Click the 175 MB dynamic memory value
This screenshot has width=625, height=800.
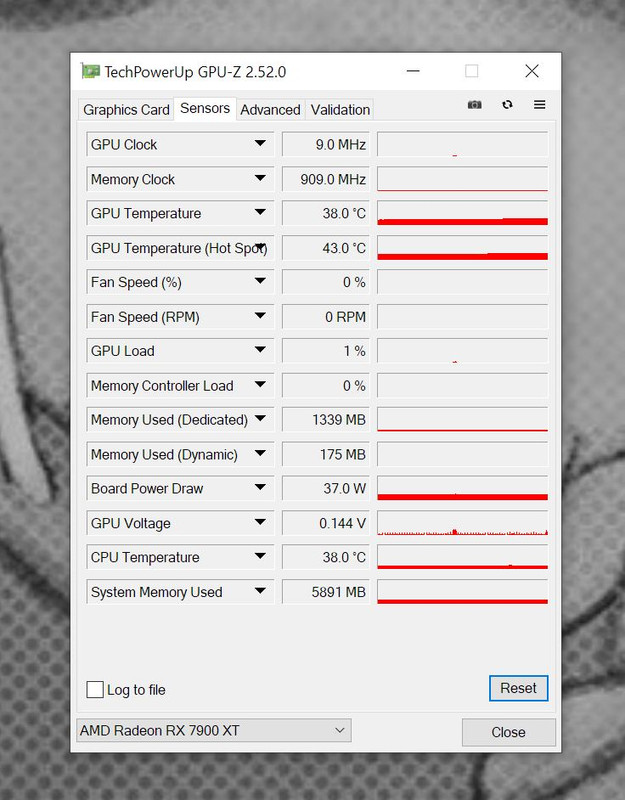[x=326, y=455]
